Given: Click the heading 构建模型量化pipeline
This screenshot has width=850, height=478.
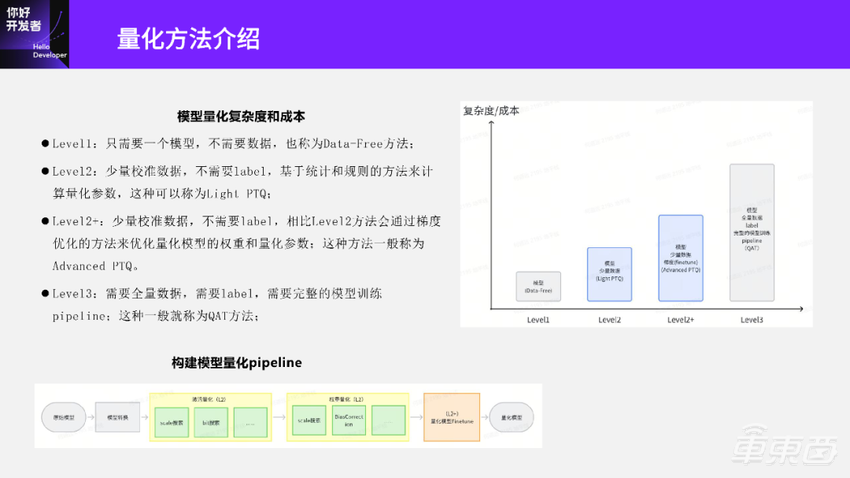Looking at the screenshot, I should coord(237,362).
